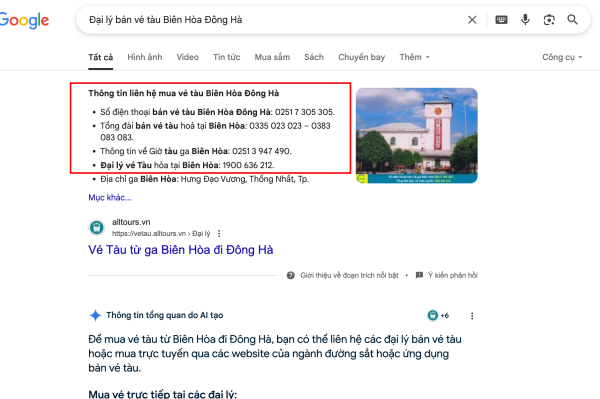Open the Công cụ tools dropdown
This screenshot has height=399, width=600.
(562, 57)
